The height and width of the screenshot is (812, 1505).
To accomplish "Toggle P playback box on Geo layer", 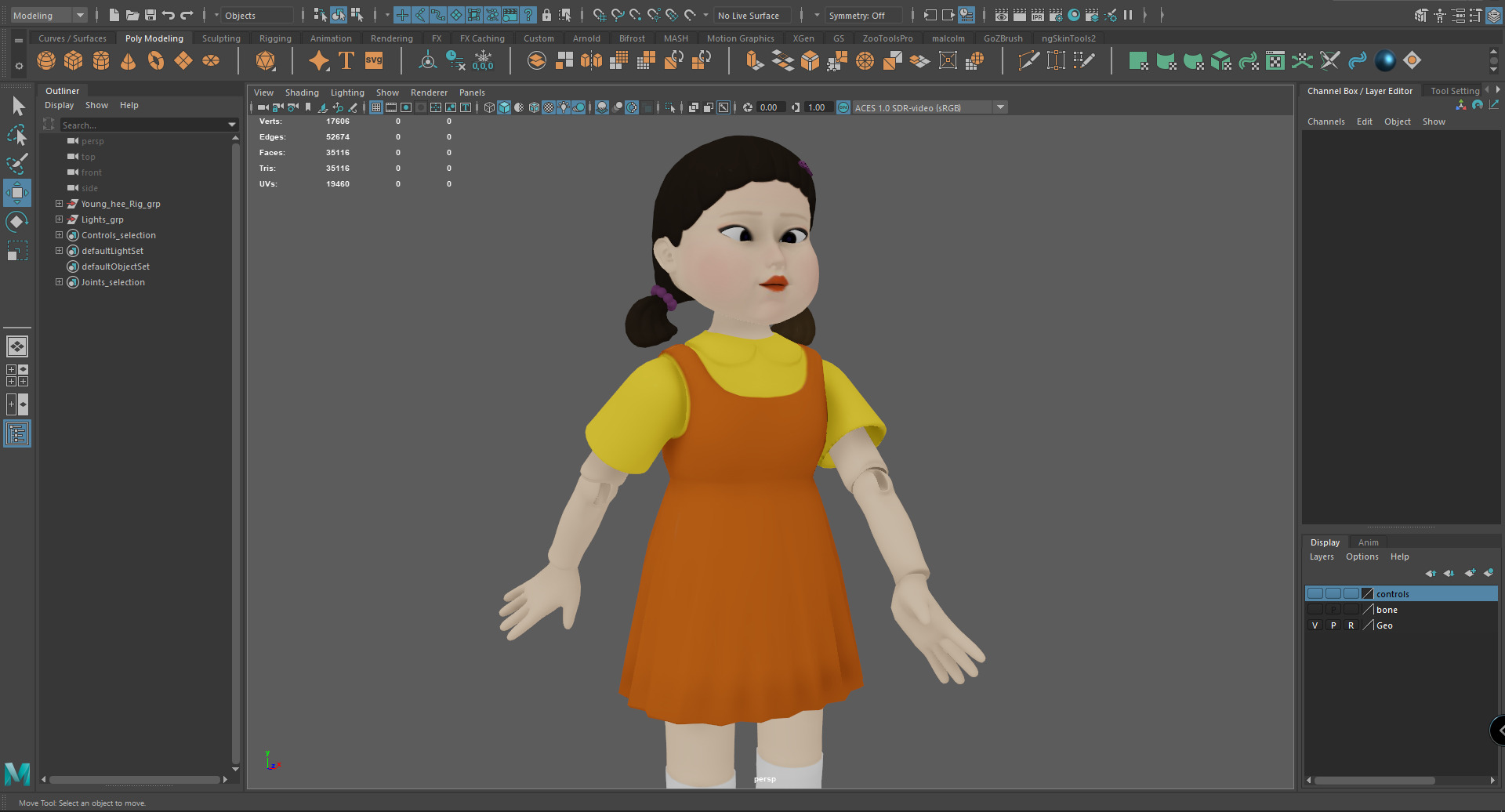I will (x=1333, y=625).
